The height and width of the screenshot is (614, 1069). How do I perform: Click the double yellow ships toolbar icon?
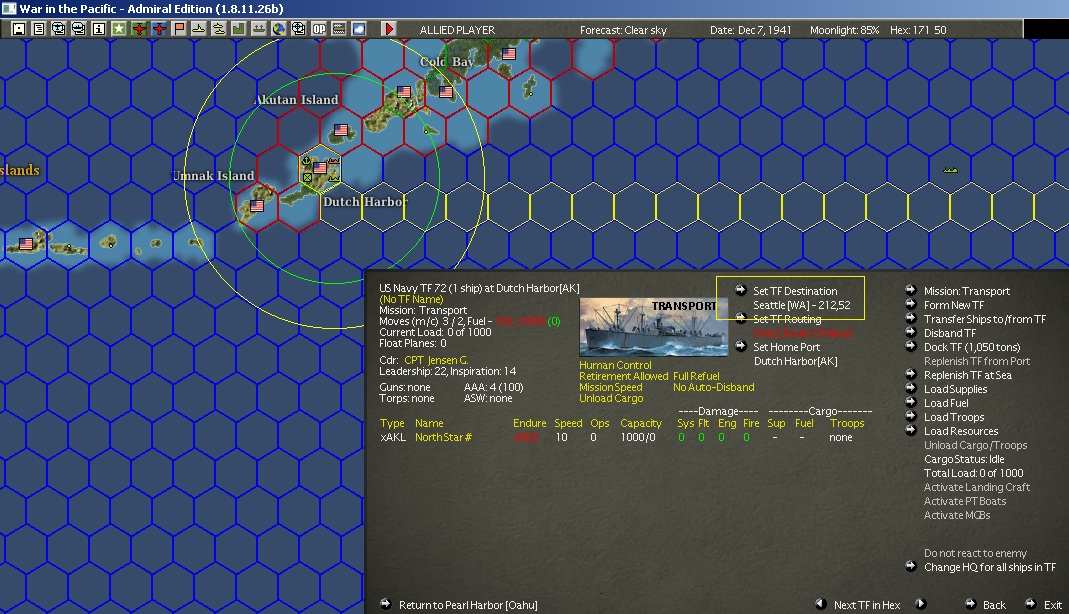pos(219,29)
